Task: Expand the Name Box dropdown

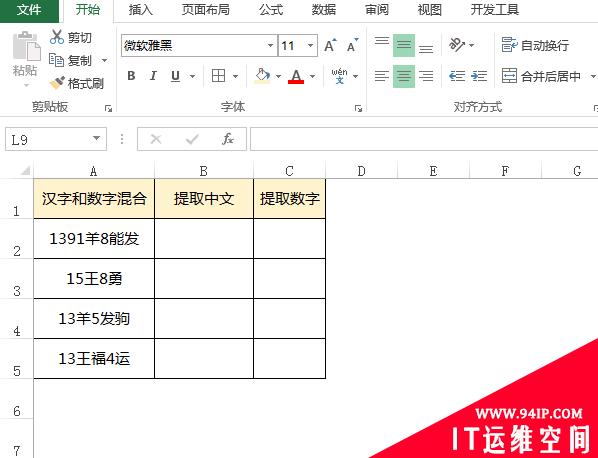Action: pyautogui.click(x=96, y=139)
